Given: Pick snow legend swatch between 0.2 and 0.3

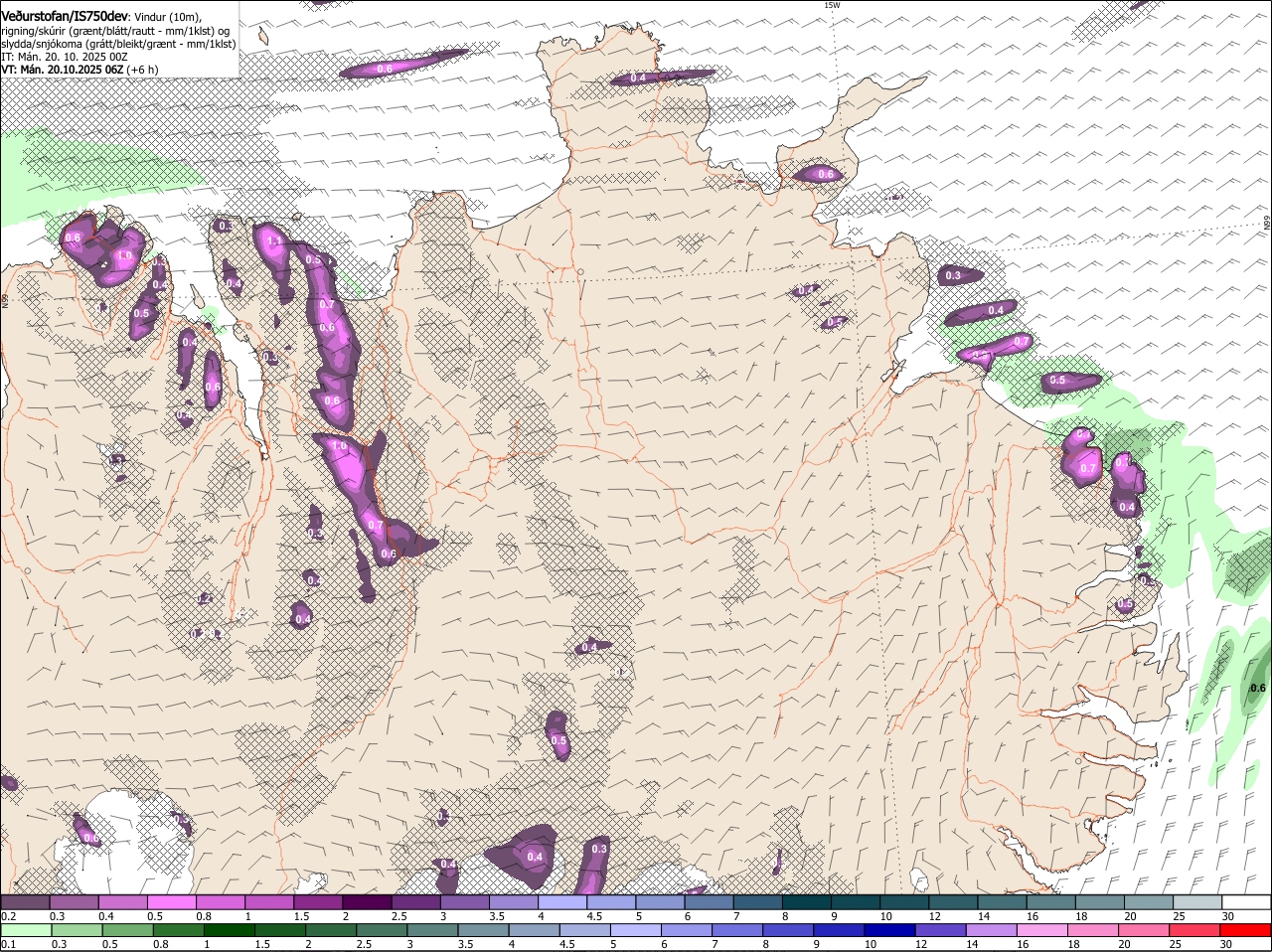Looking at the screenshot, I should (25, 902).
